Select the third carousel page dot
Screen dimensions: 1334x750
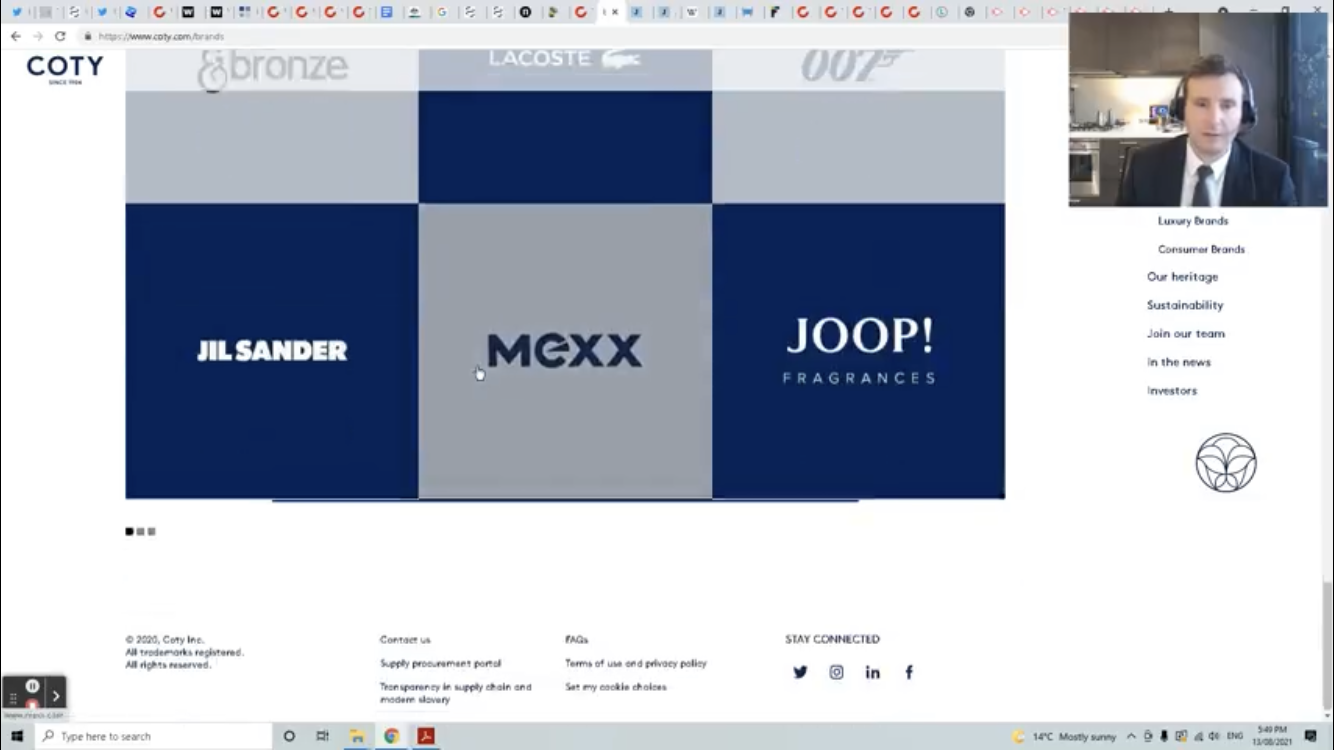(152, 532)
